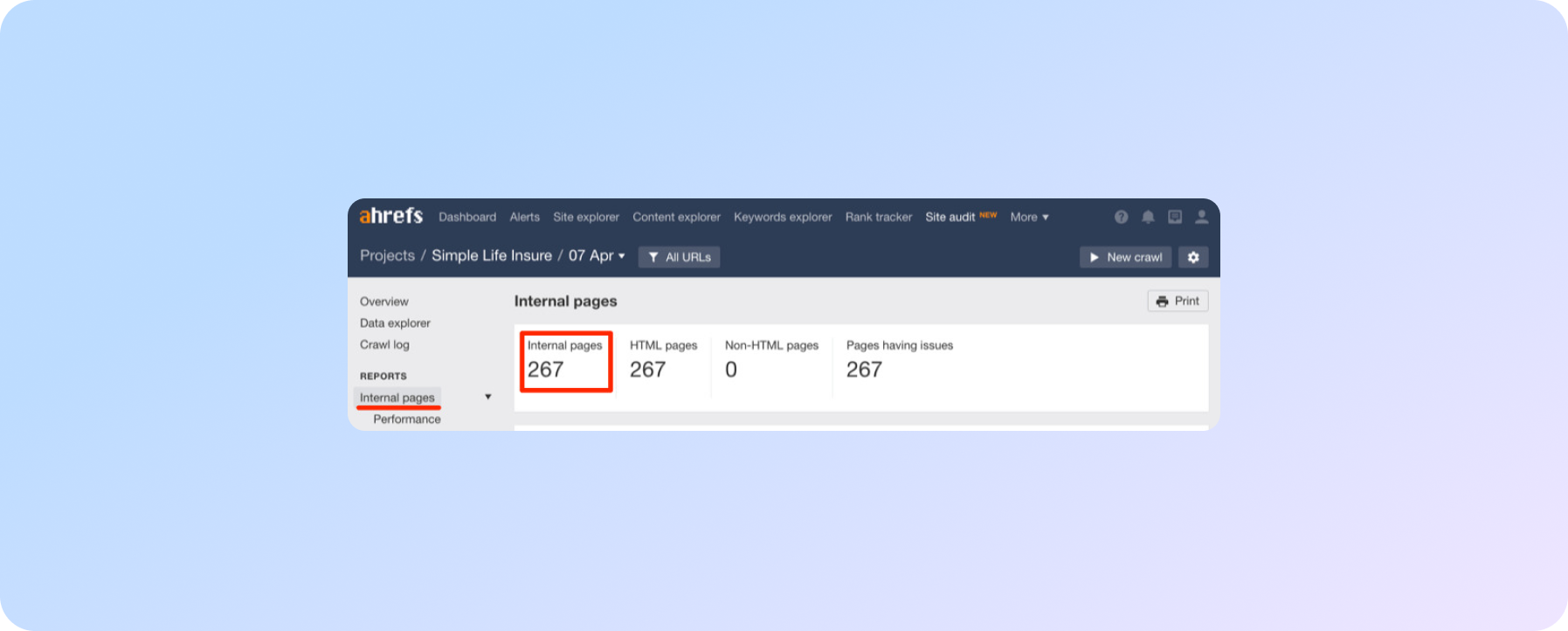Start a New crawl

(1125, 257)
